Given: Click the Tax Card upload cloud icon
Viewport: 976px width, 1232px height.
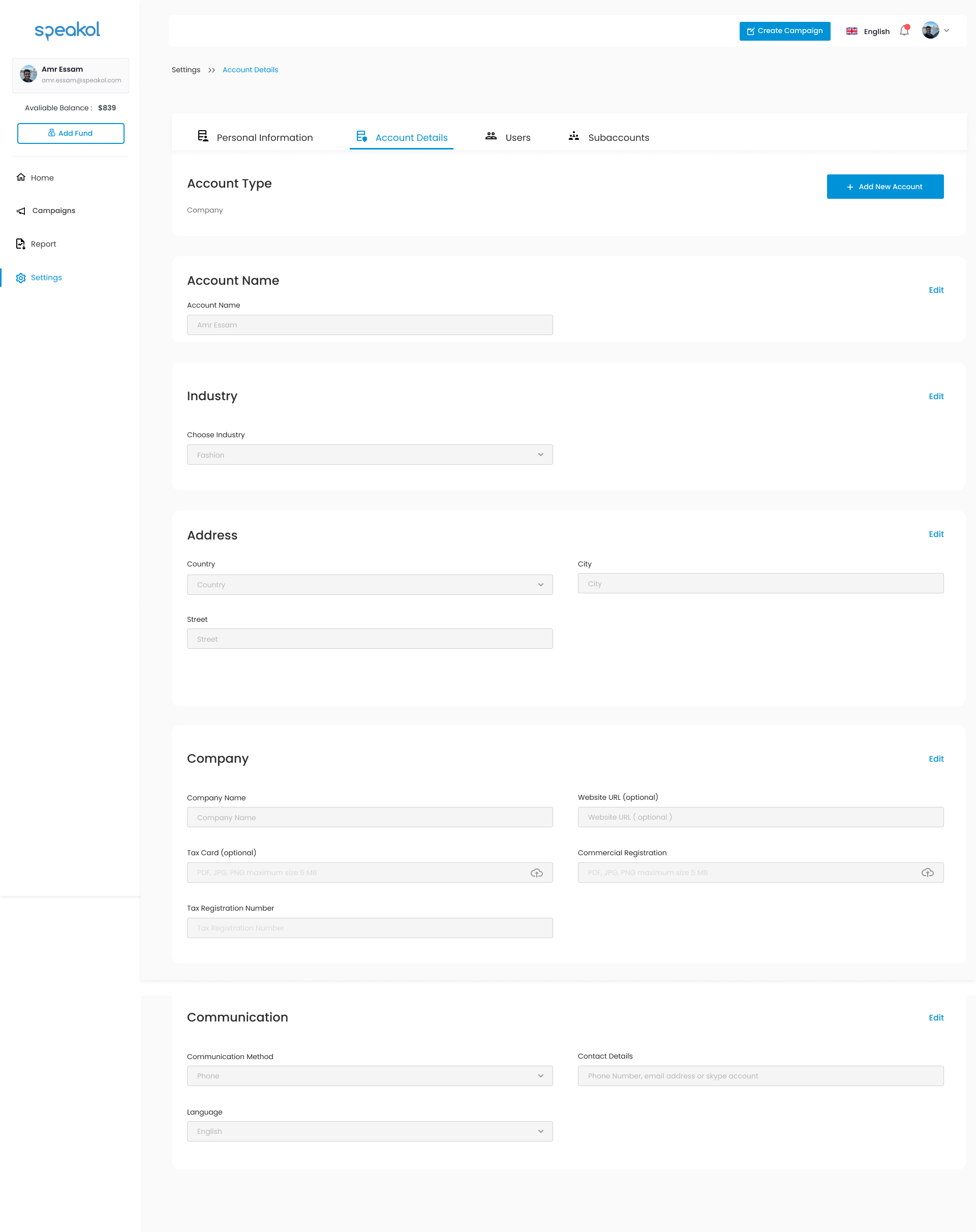Looking at the screenshot, I should 537,873.
